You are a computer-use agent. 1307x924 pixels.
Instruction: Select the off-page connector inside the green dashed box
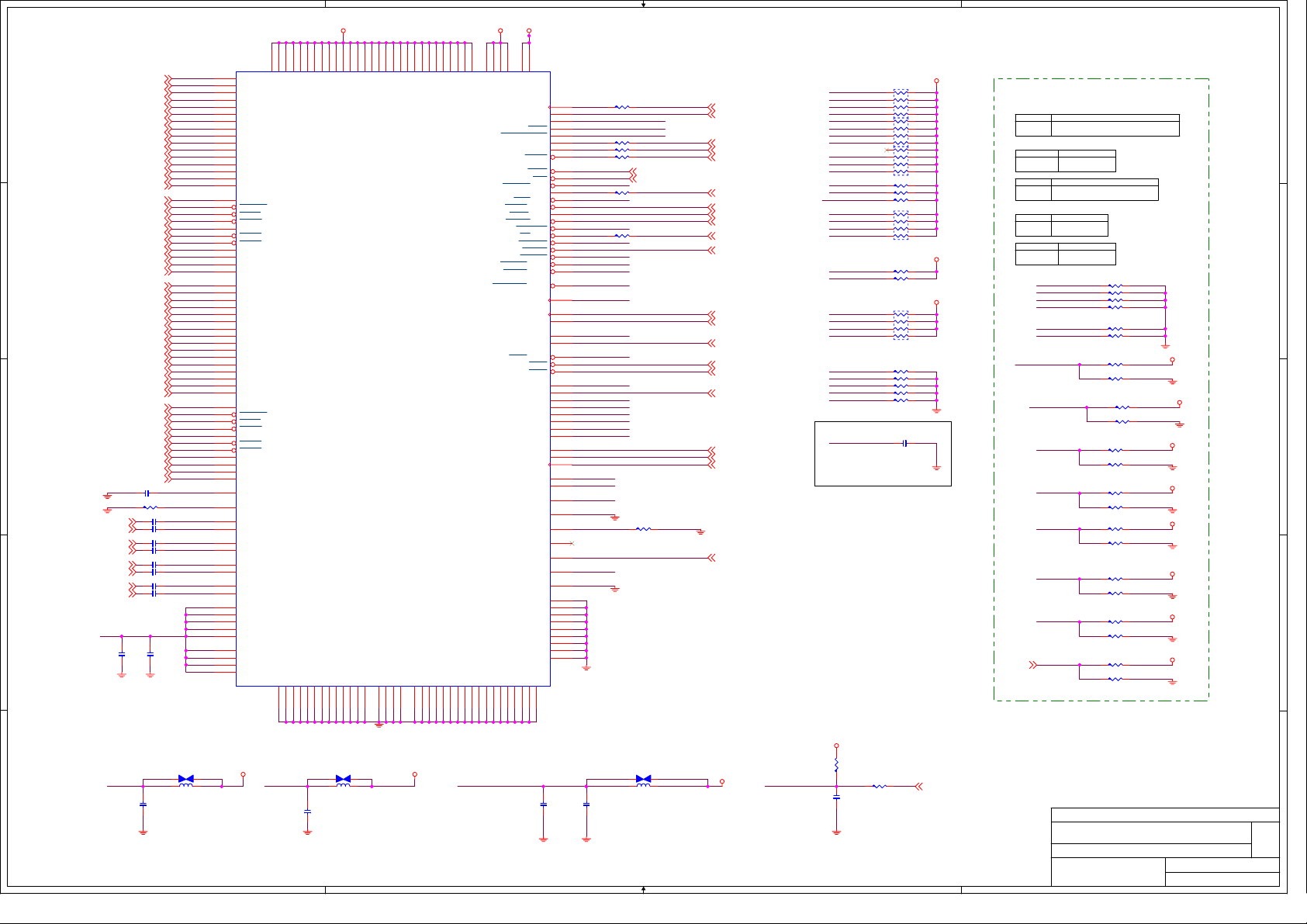(x=1033, y=665)
